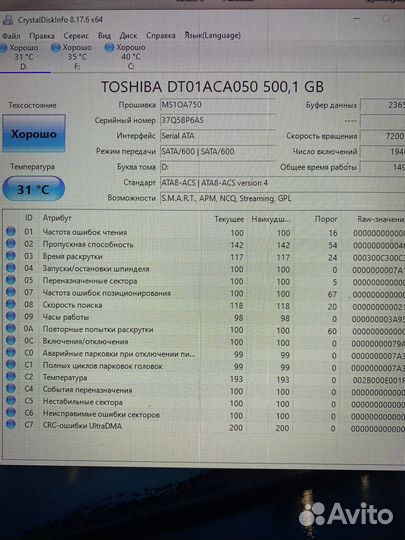Viewport: 405px width, 540px height.
Task: Click the CrystalDiskInfo title bar app icon
Action: click(8, 20)
